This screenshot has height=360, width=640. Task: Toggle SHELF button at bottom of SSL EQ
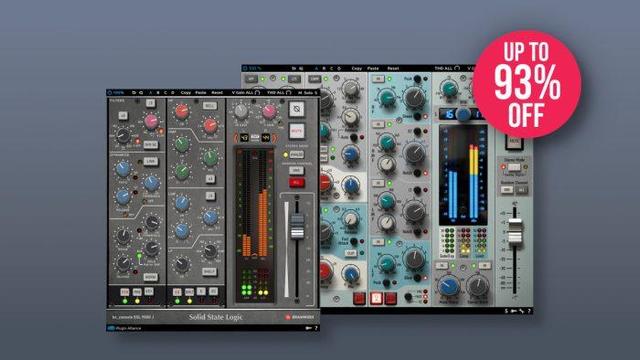click(209, 272)
